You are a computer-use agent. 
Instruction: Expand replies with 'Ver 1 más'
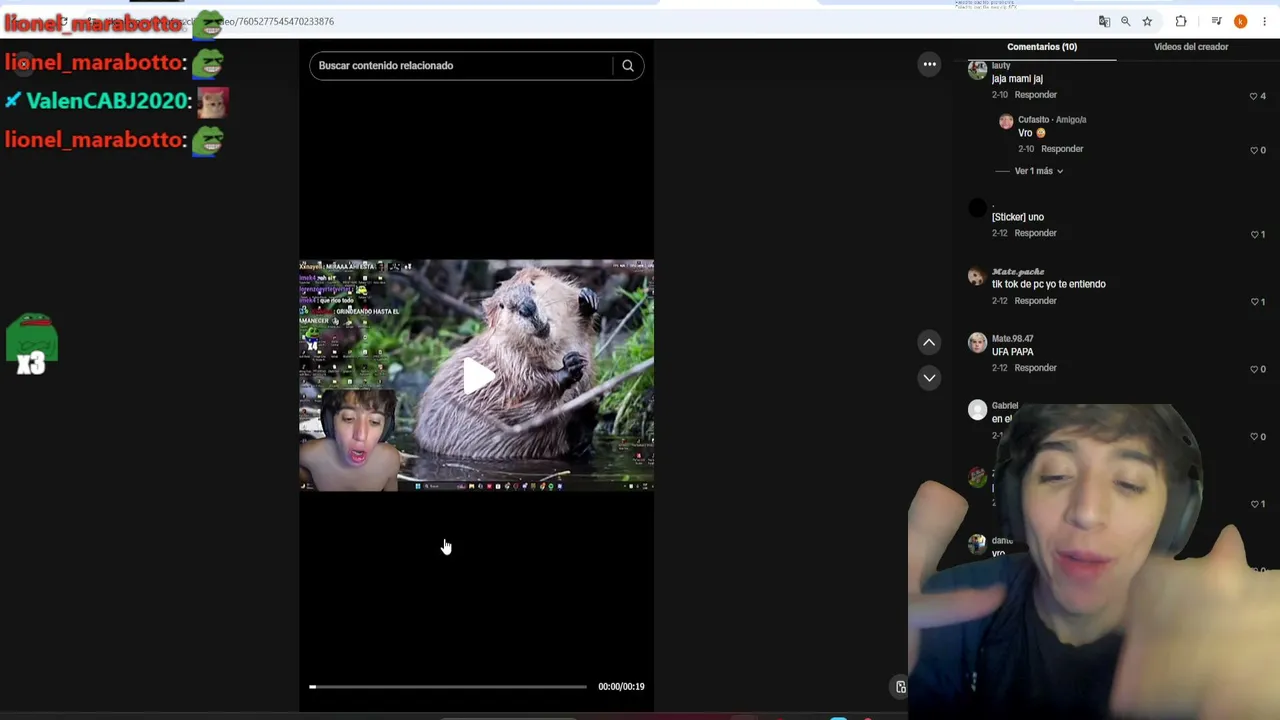pos(1039,171)
